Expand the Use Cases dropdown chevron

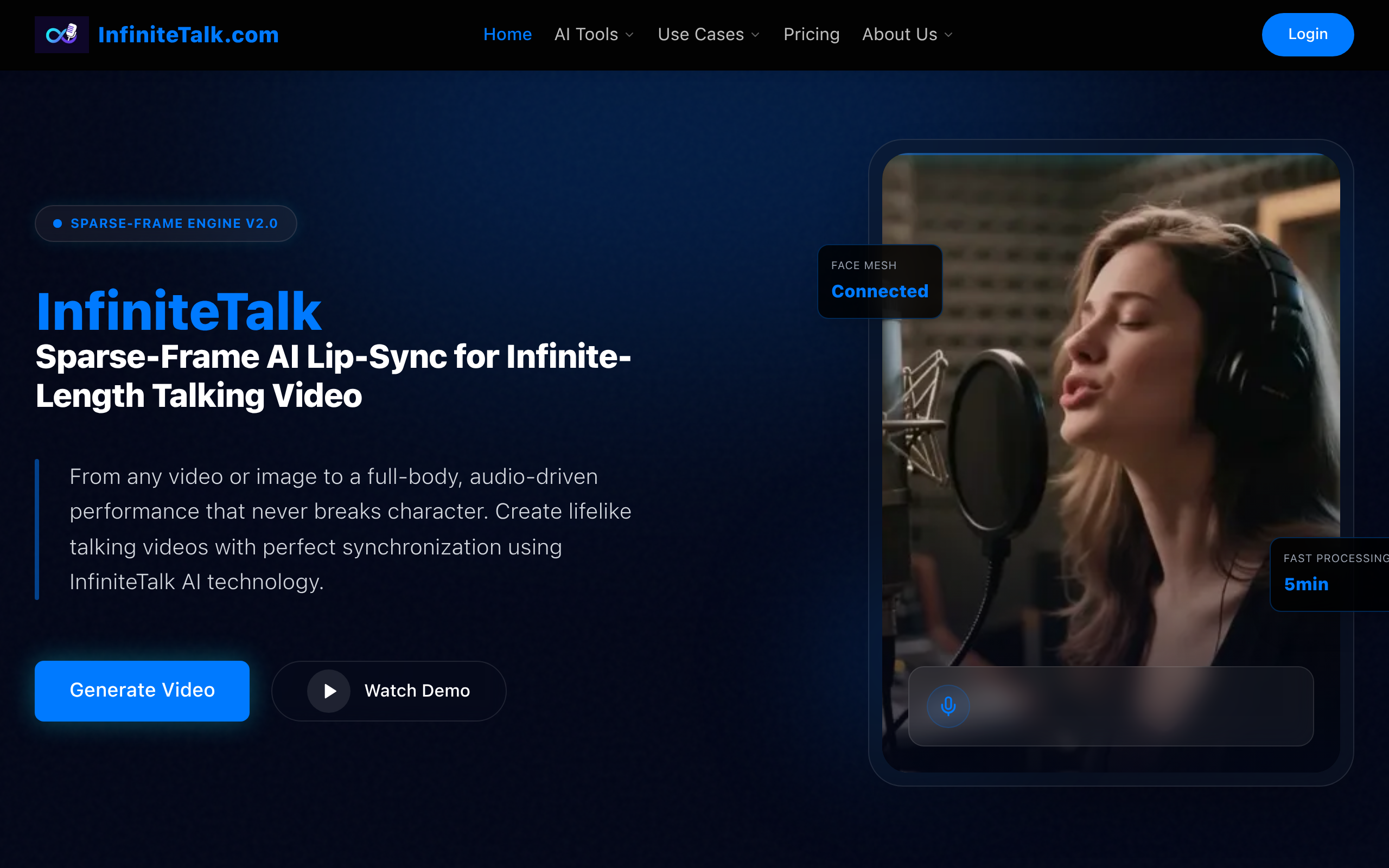click(755, 35)
